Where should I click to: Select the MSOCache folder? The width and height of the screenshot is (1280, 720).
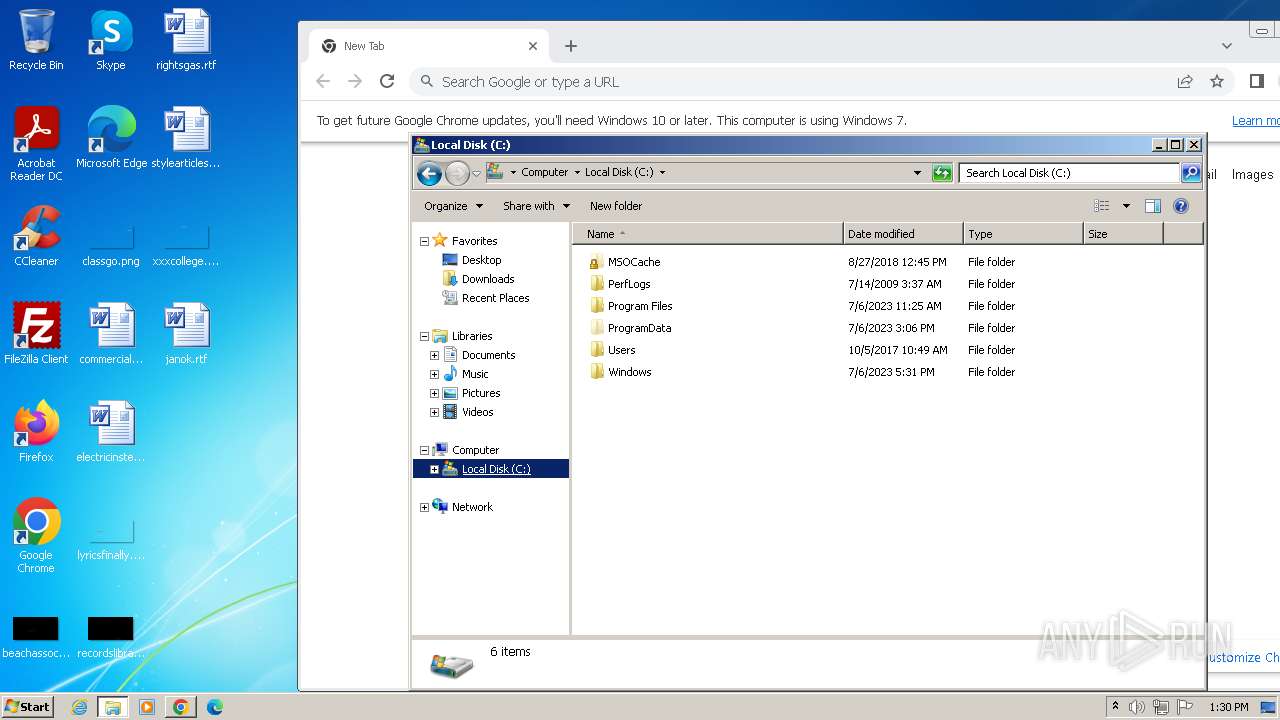634,262
